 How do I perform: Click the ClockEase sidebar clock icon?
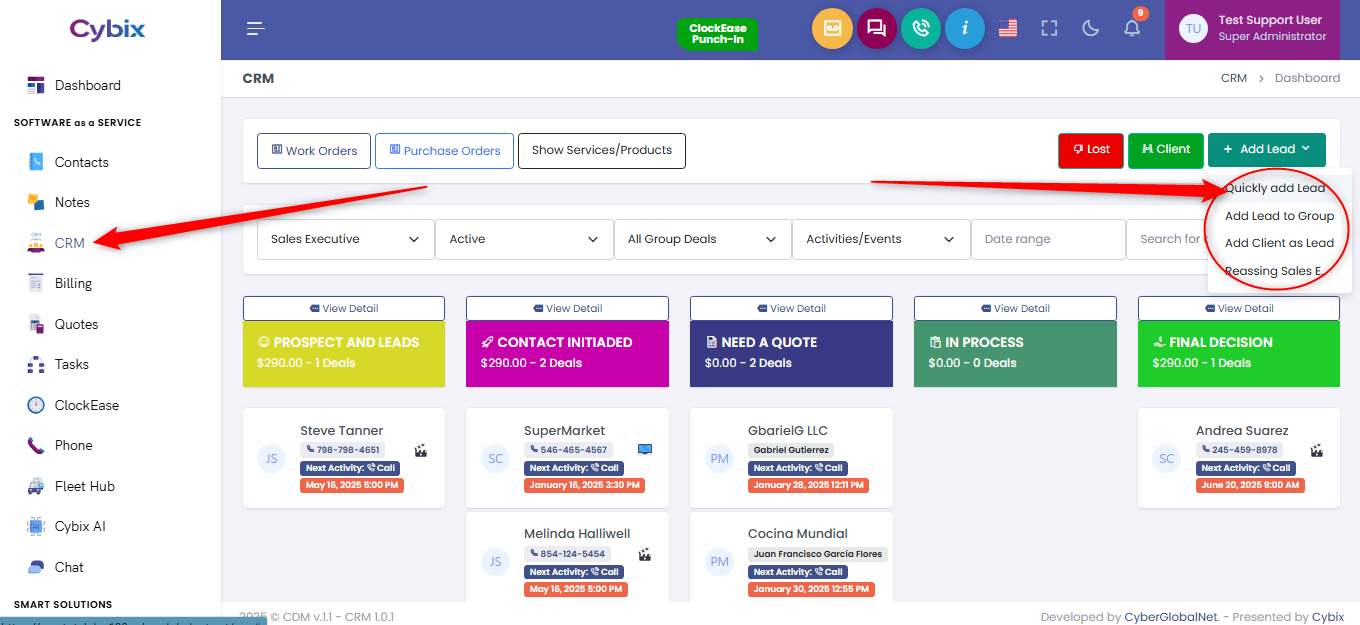coord(36,405)
